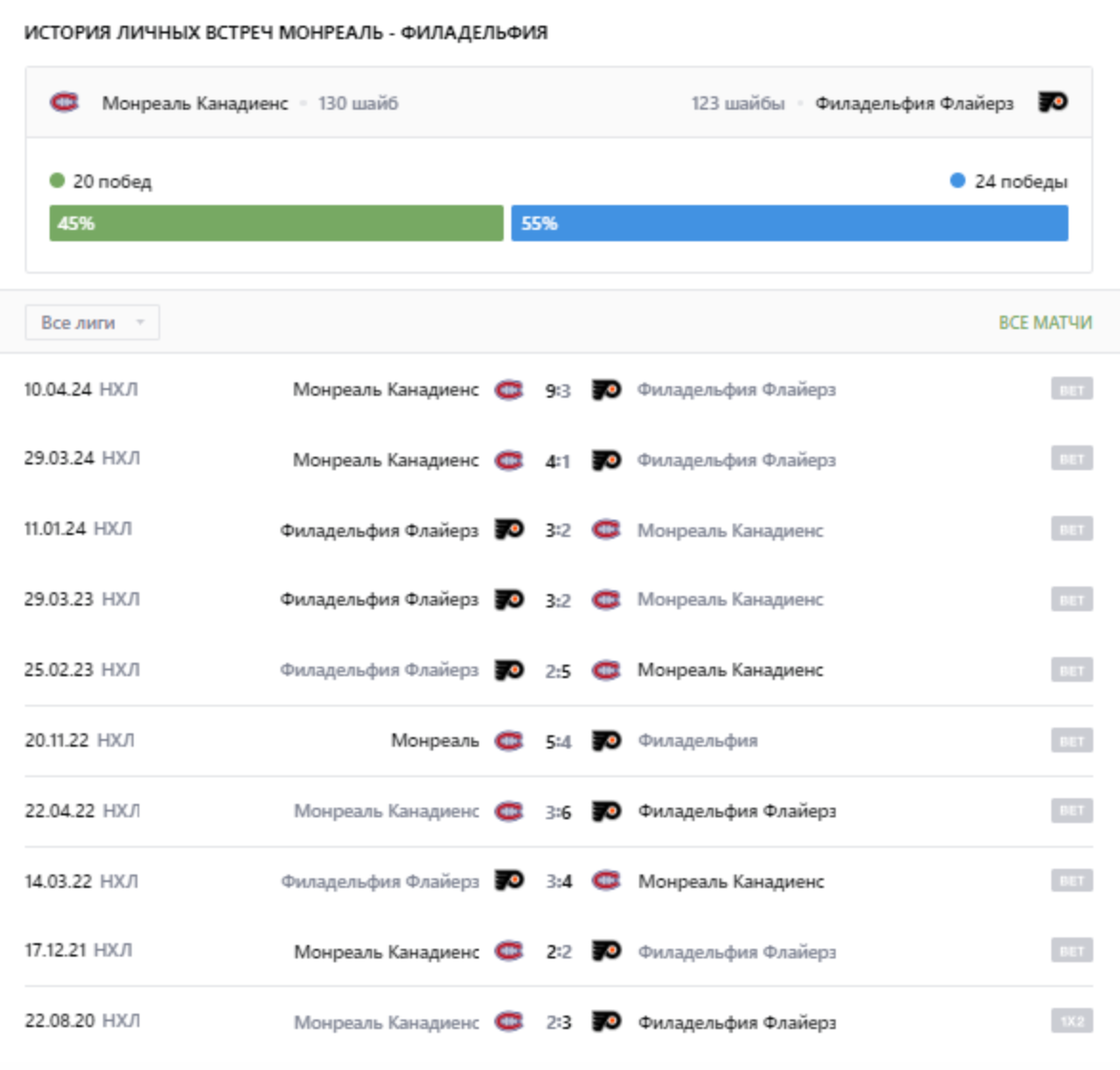Click Flyers logo in 11.01.24 match row
Image resolution: width=1120 pixels, height=1070 pixels.
point(508,529)
